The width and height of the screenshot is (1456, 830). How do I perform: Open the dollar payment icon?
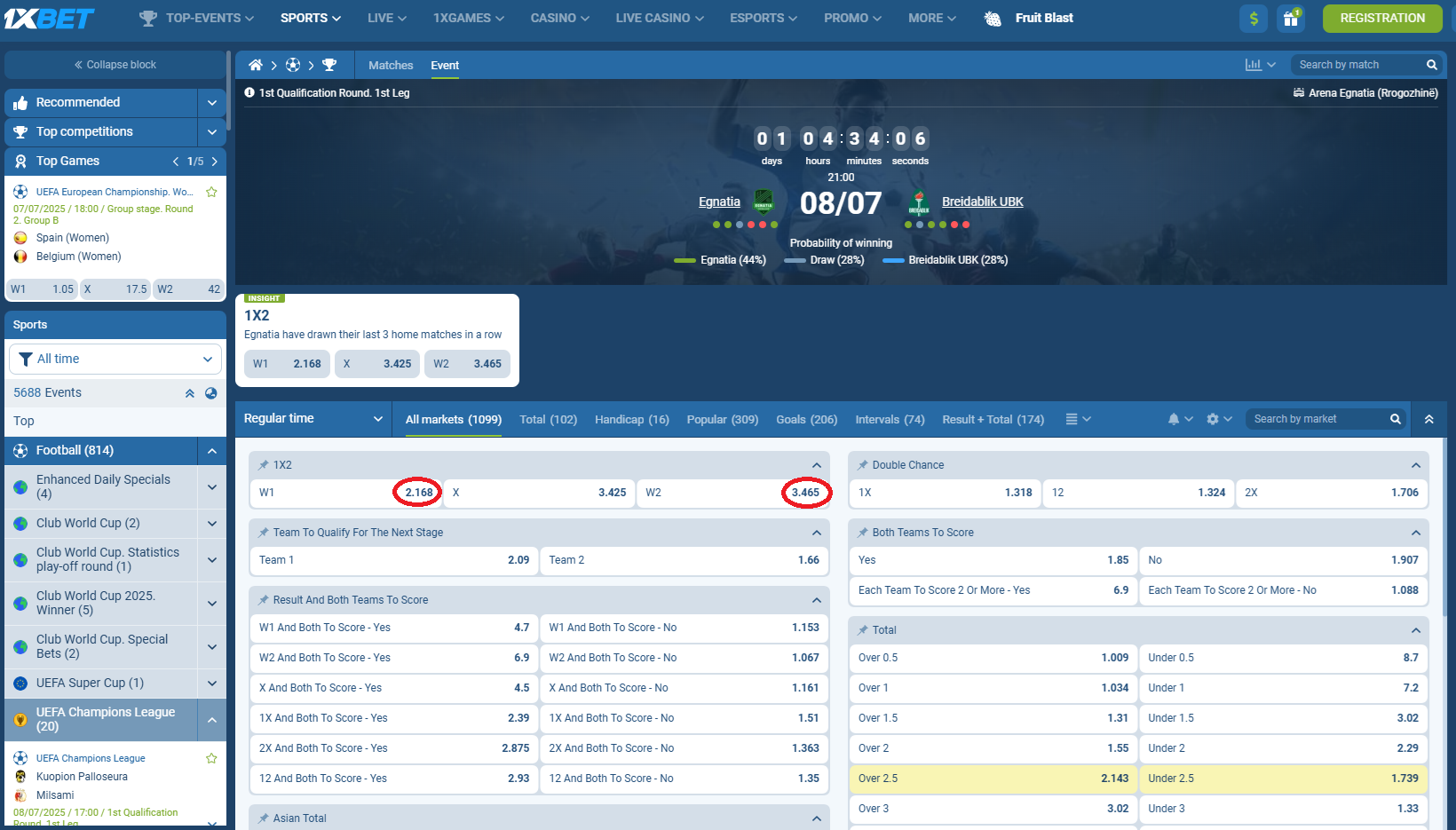[1254, 18]
